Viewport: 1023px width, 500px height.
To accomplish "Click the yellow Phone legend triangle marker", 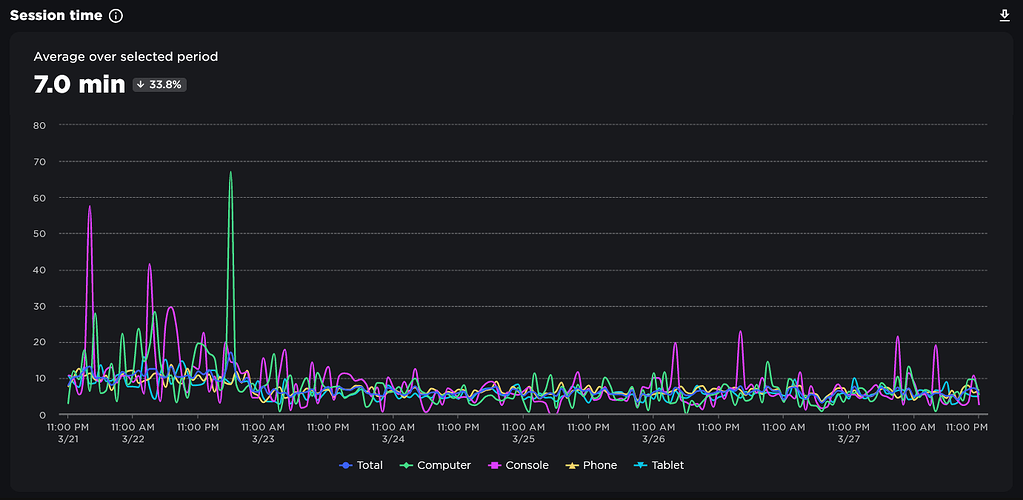I will click(572, 465).
